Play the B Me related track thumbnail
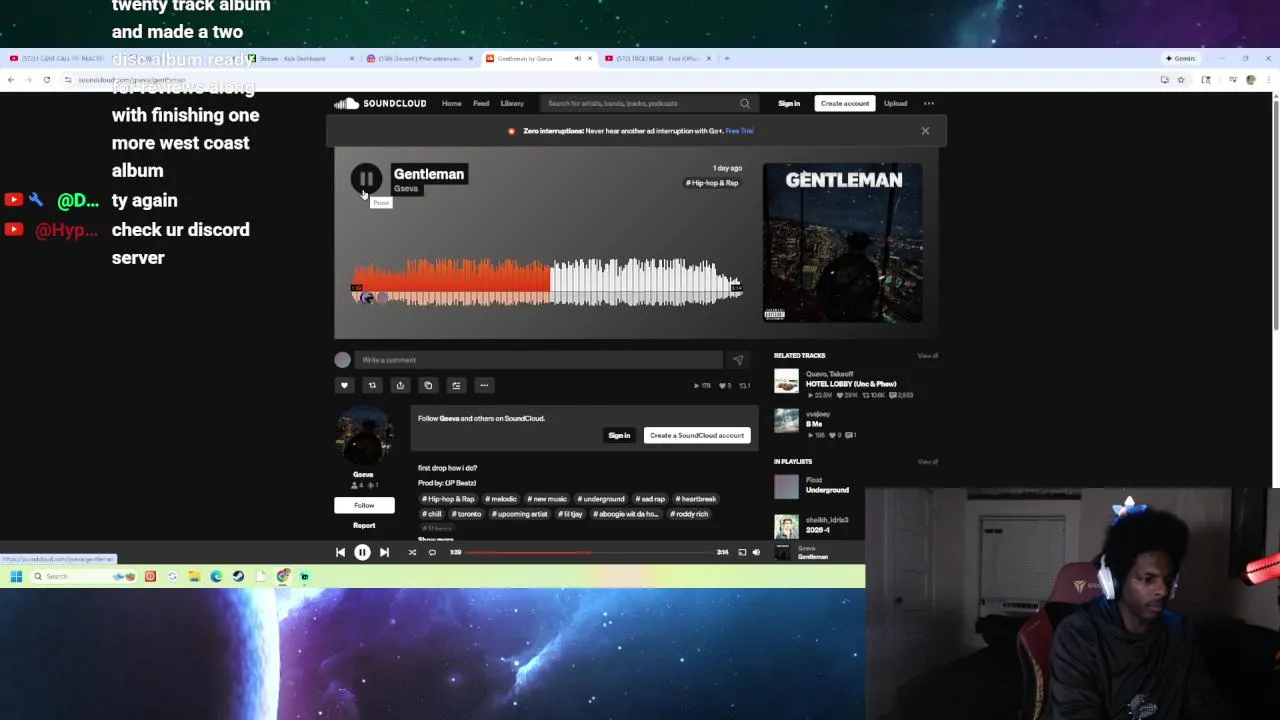 tap(787, 420)
